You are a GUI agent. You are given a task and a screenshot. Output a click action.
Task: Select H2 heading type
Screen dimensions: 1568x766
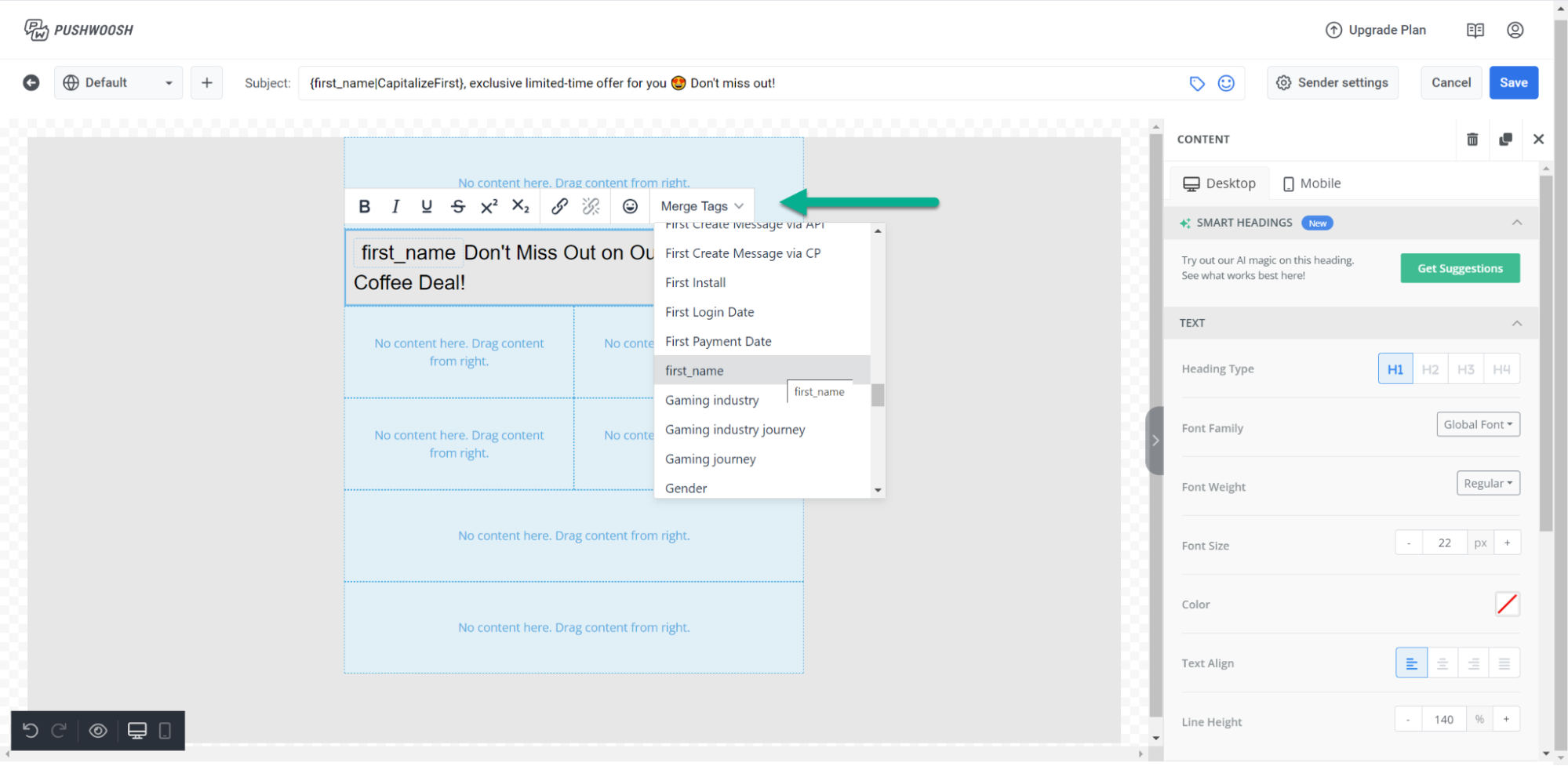[x=1430, y=369]
